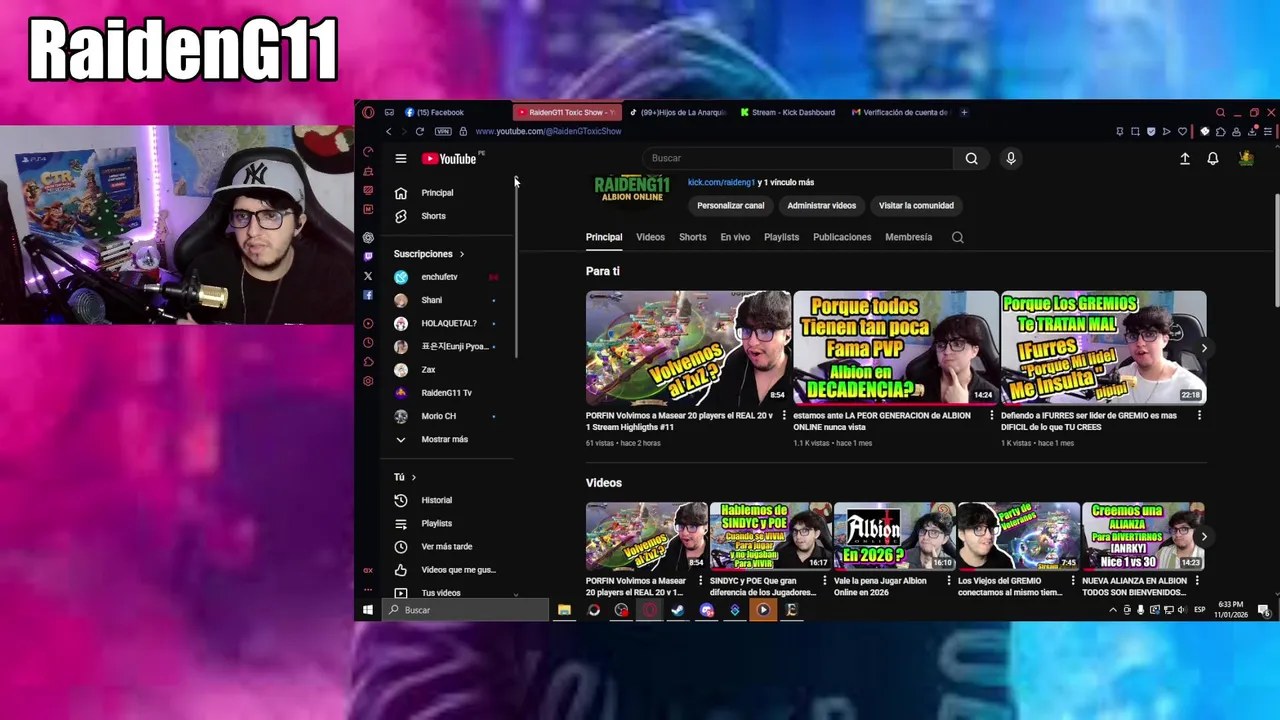Viewport: 1280px width, 720px height.
Task: Open Opera menu logo button
Action: (x=368, y=112)
